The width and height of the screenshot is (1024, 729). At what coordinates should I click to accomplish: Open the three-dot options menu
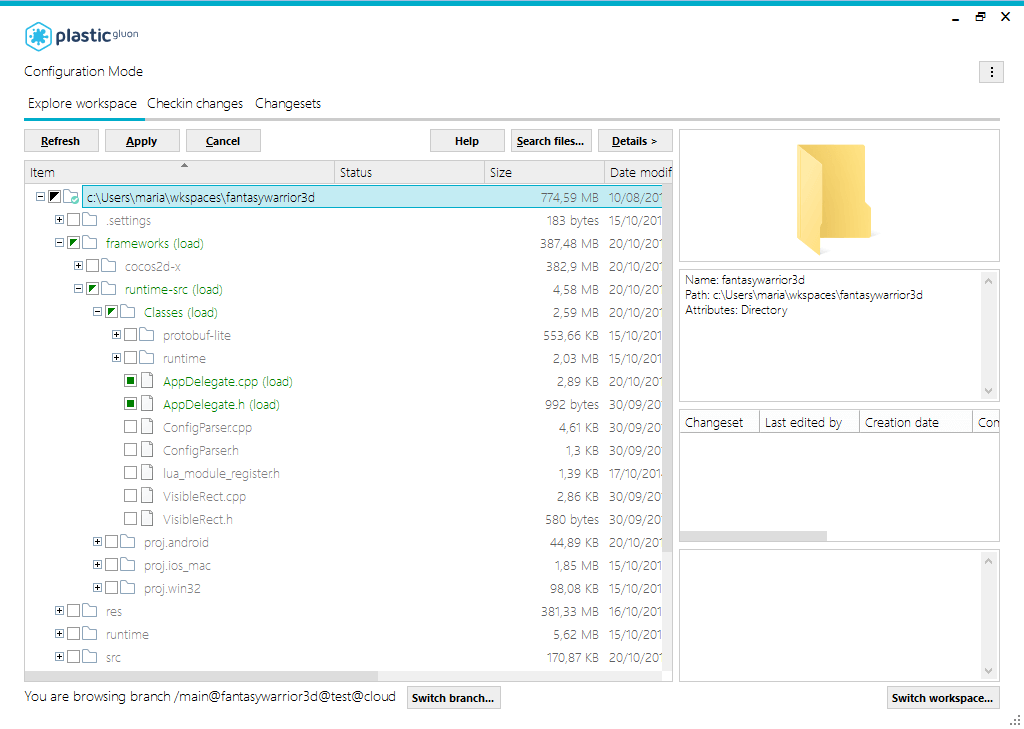(x=991, y=72)
